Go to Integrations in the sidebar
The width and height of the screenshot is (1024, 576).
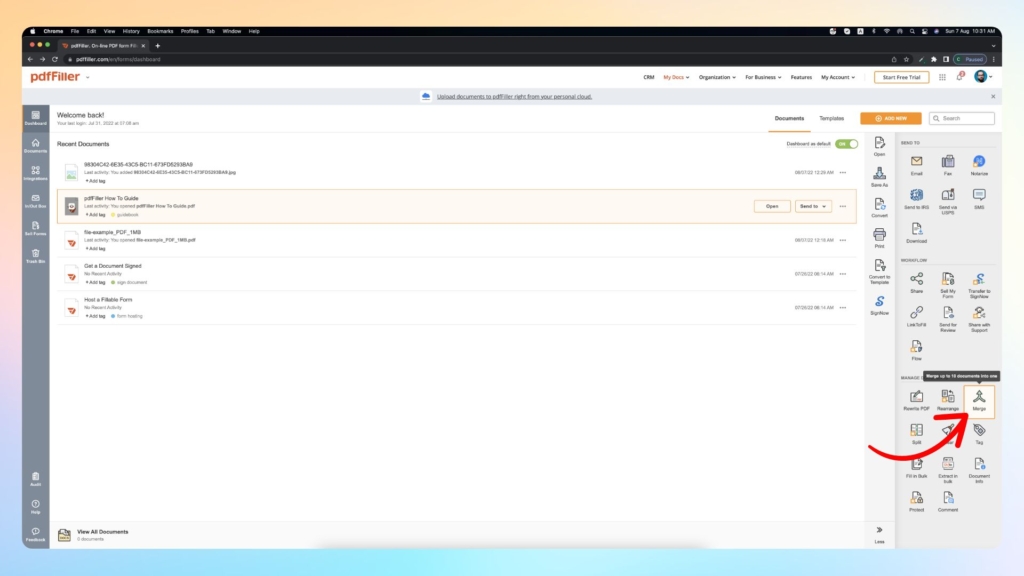(x=35, y=173)
